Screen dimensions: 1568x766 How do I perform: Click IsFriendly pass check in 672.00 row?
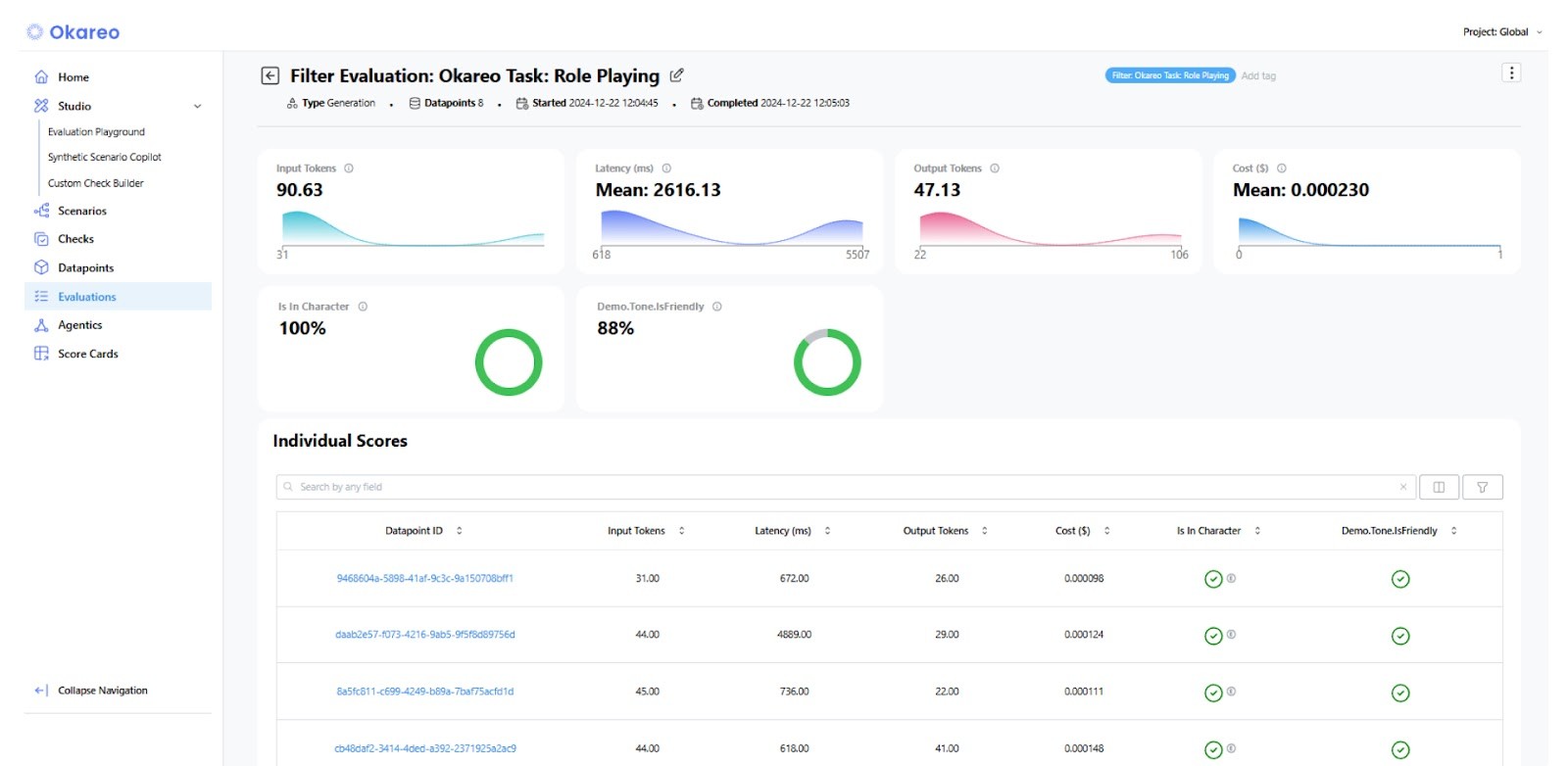pos(1400,580)
